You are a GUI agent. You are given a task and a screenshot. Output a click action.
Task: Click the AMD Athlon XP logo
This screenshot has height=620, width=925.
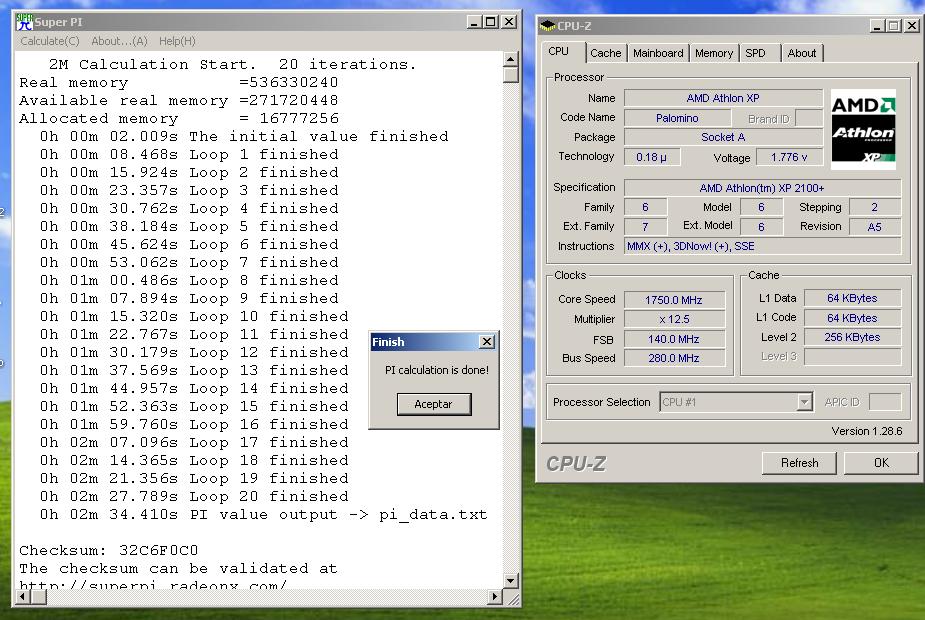(x=863, y=130)
